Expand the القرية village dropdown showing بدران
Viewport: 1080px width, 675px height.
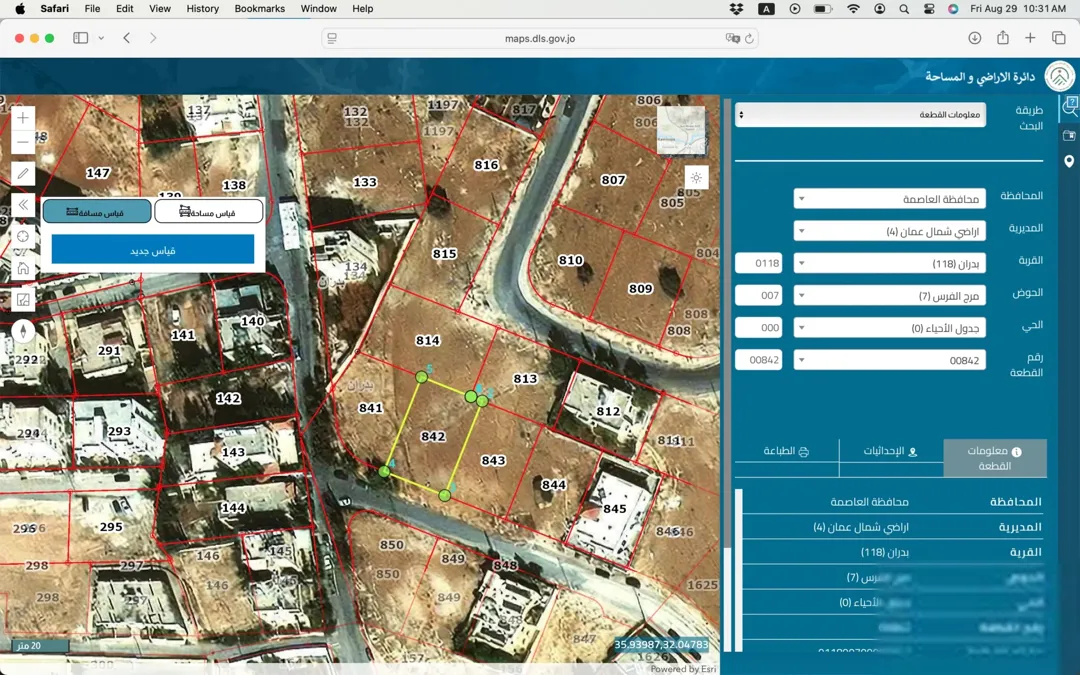(889, 263)
